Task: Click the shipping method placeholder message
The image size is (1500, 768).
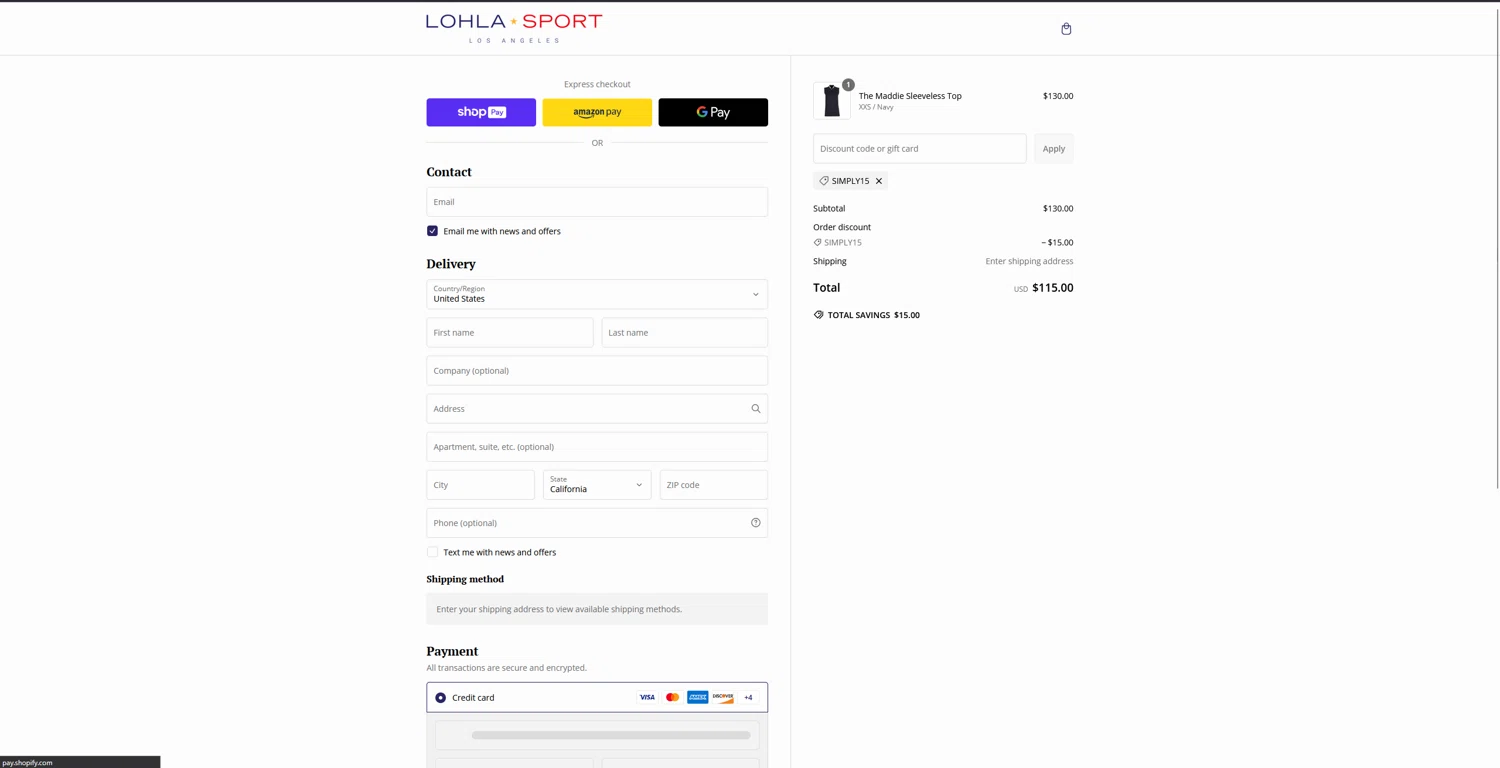Action: coord(597,609)
